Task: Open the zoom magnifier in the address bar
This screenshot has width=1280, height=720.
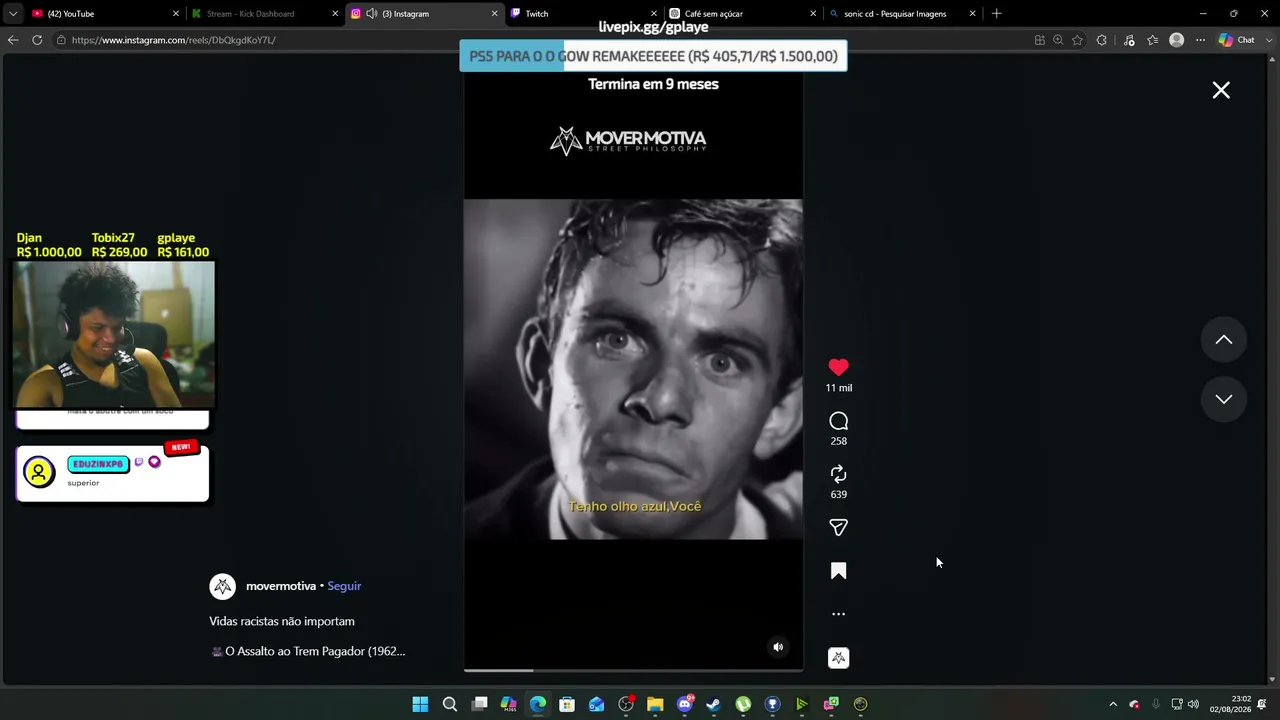Action: click(1058, 40)
